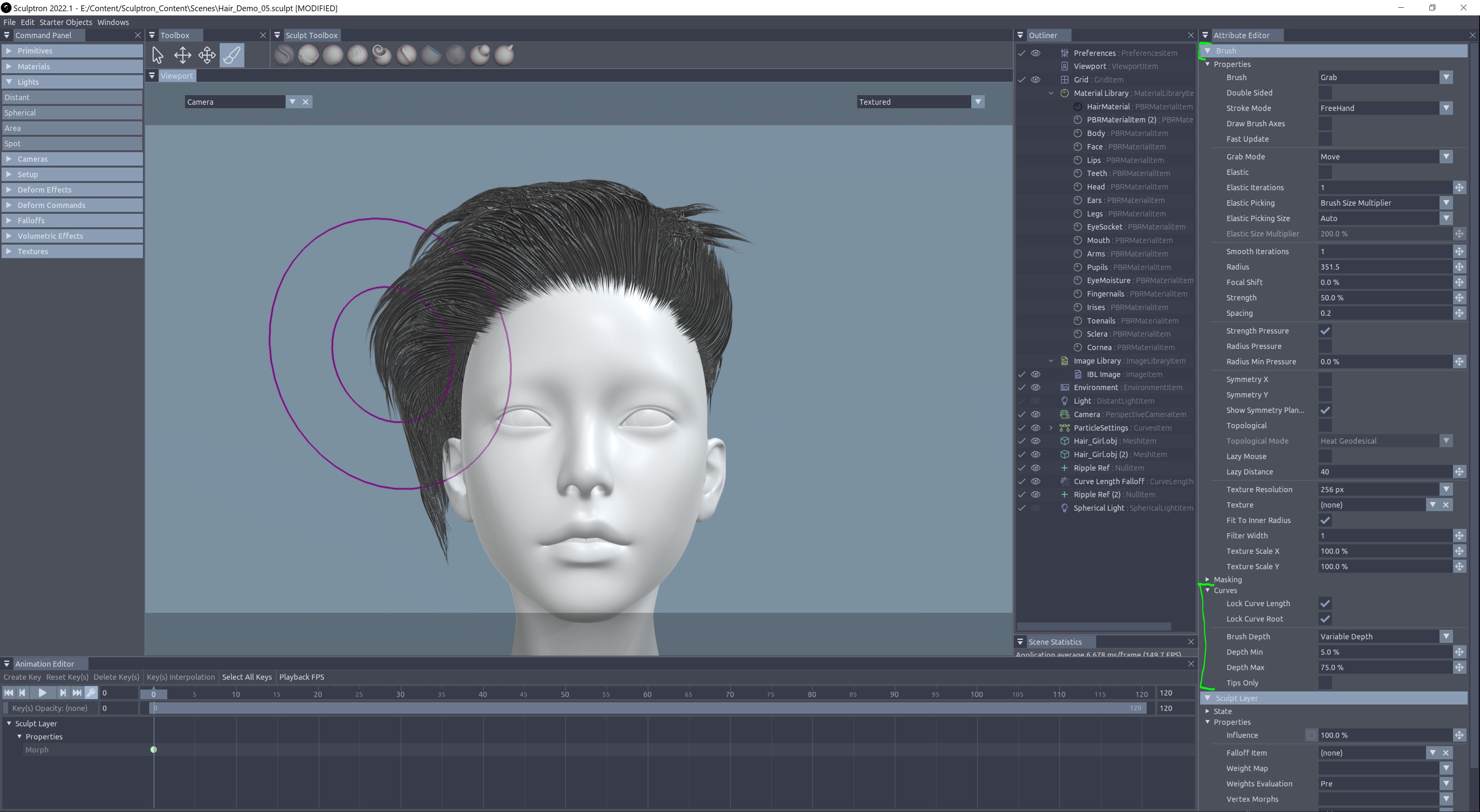The image size is (1480, 812).
Task: Pick the spike-shaped brush at the toolbox end
Action: click(x=505, y=55)
